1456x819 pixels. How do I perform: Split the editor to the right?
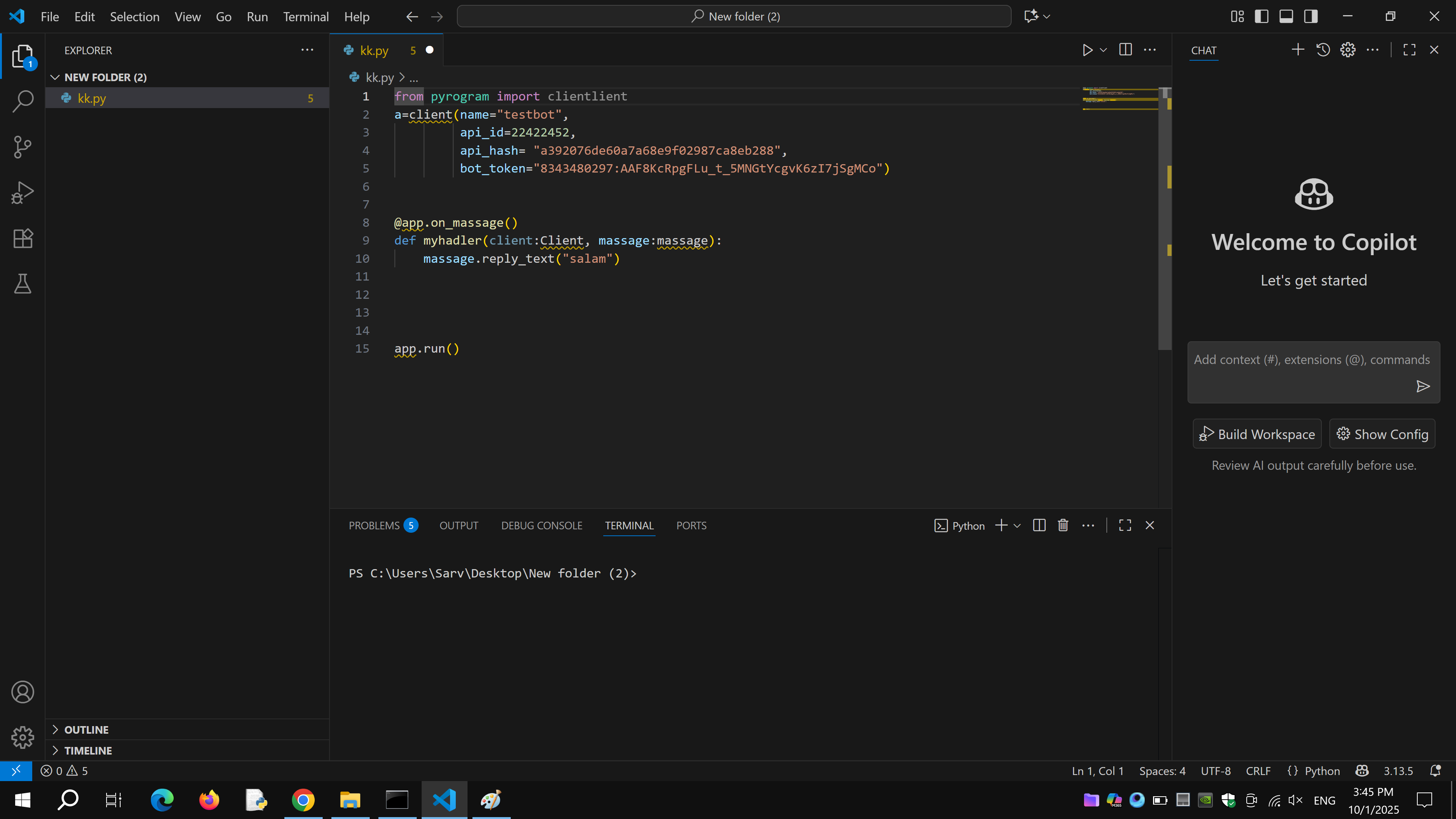pos(1125,50)
